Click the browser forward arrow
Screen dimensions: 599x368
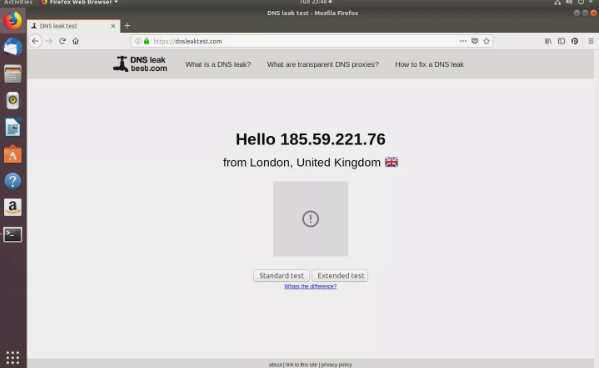point(49,41)
